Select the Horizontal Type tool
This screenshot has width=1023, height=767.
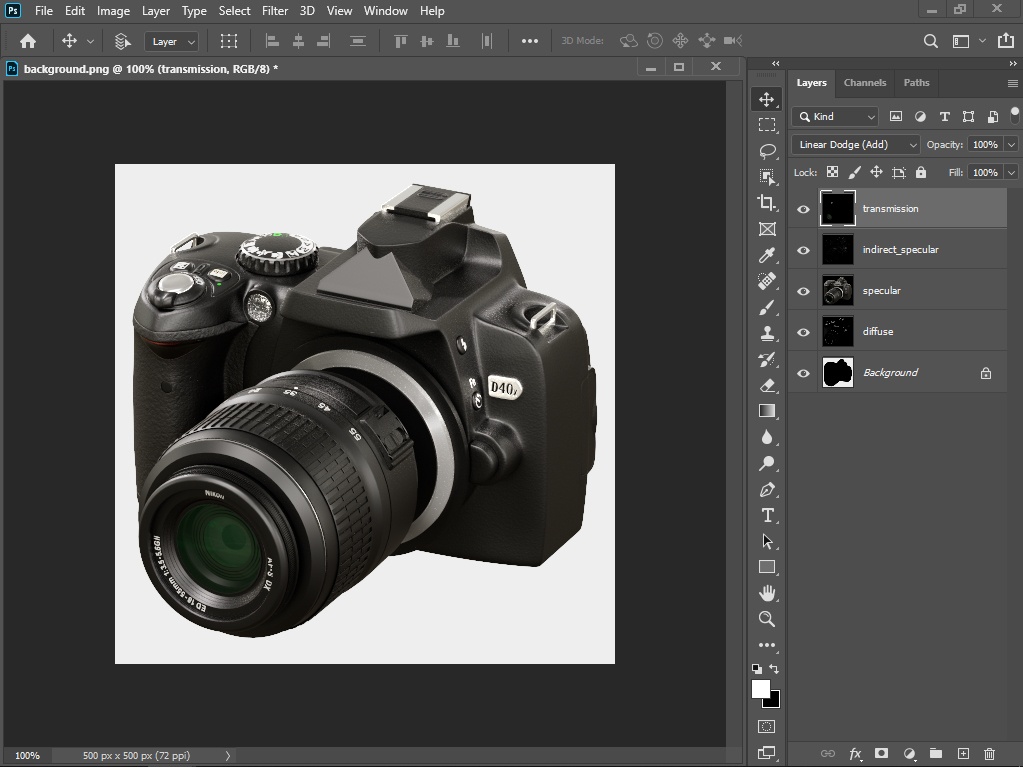pos(767,515)
